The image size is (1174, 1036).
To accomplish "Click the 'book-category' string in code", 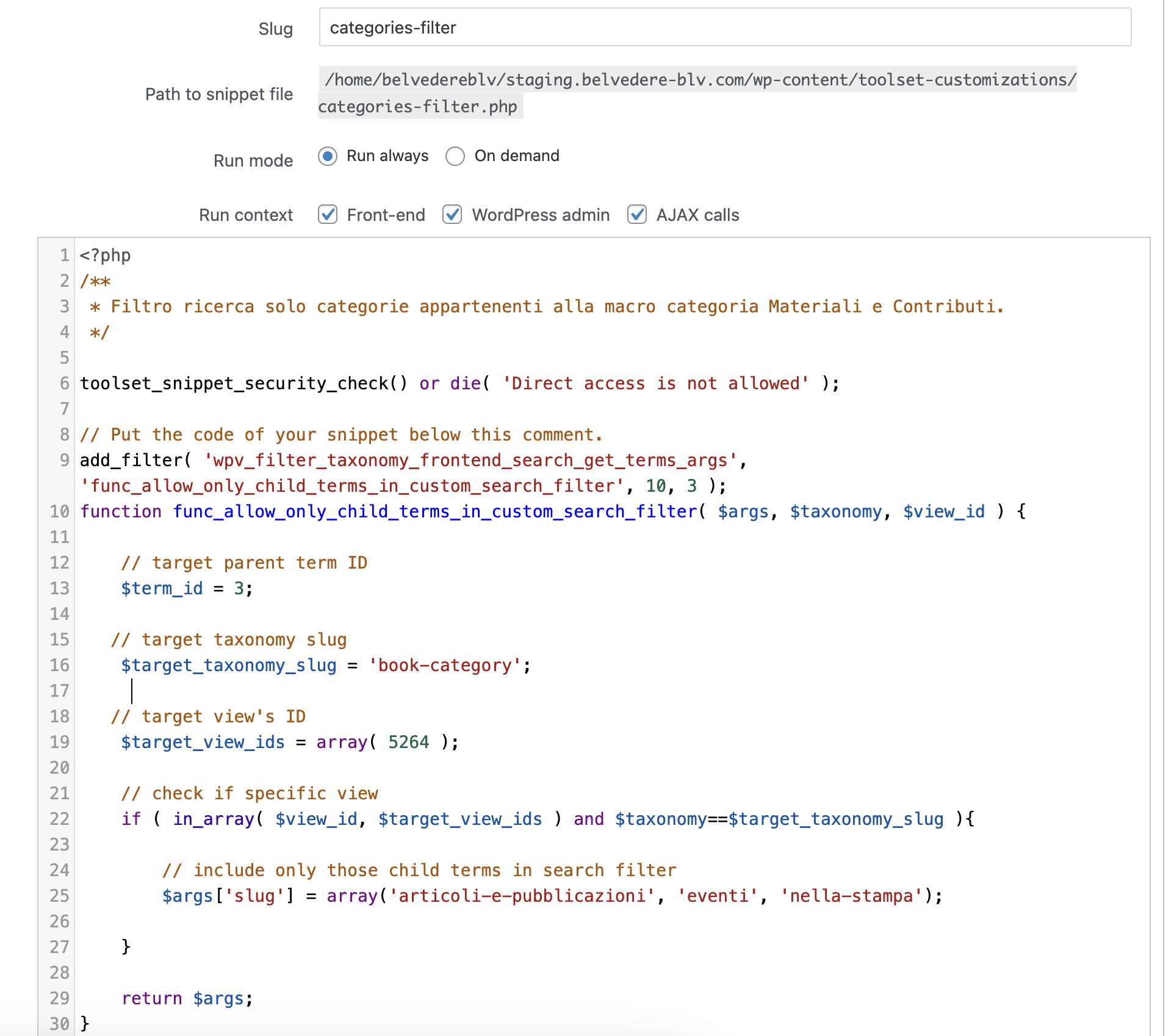I will coord(445,665).
